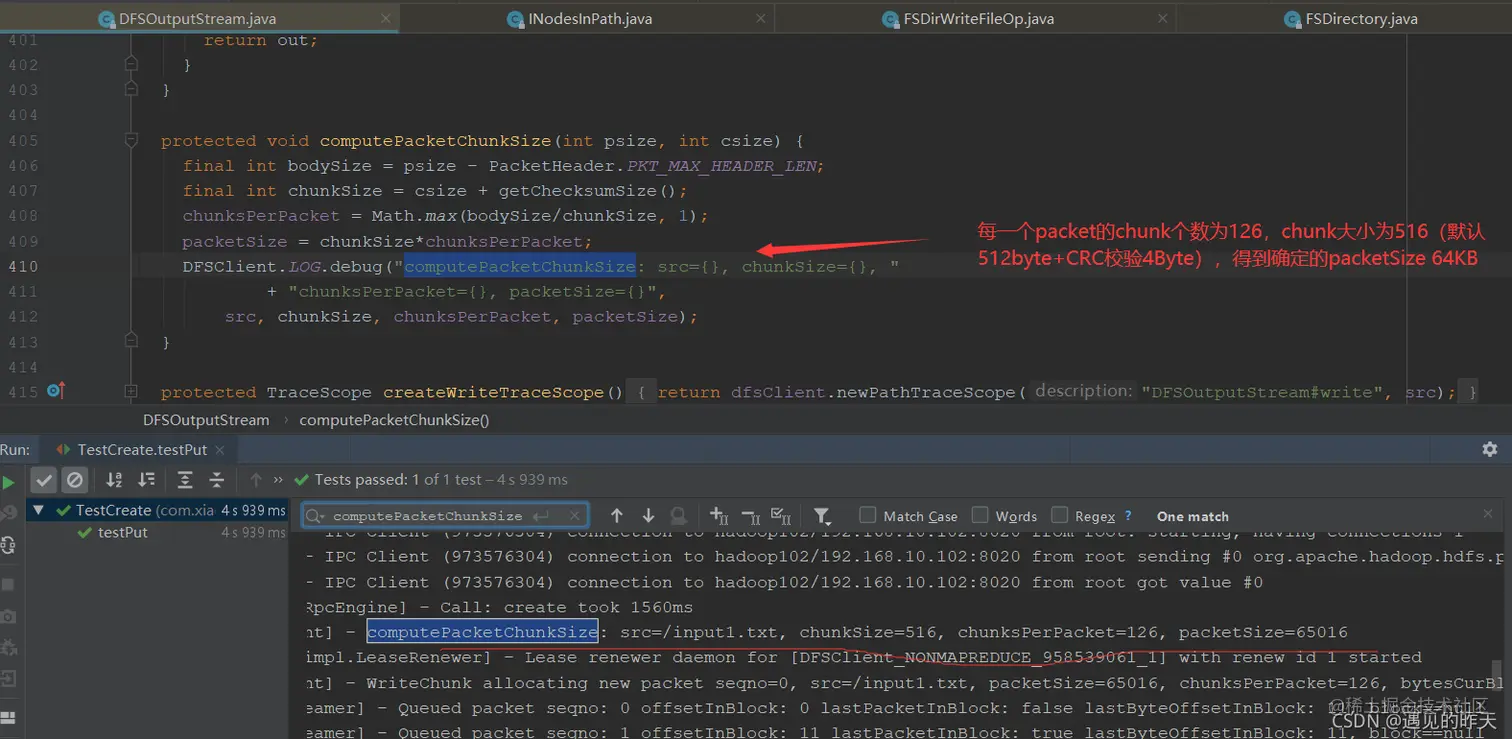Enable the Words checkbox
This screenshot has width=1512, height=739.
980,515
